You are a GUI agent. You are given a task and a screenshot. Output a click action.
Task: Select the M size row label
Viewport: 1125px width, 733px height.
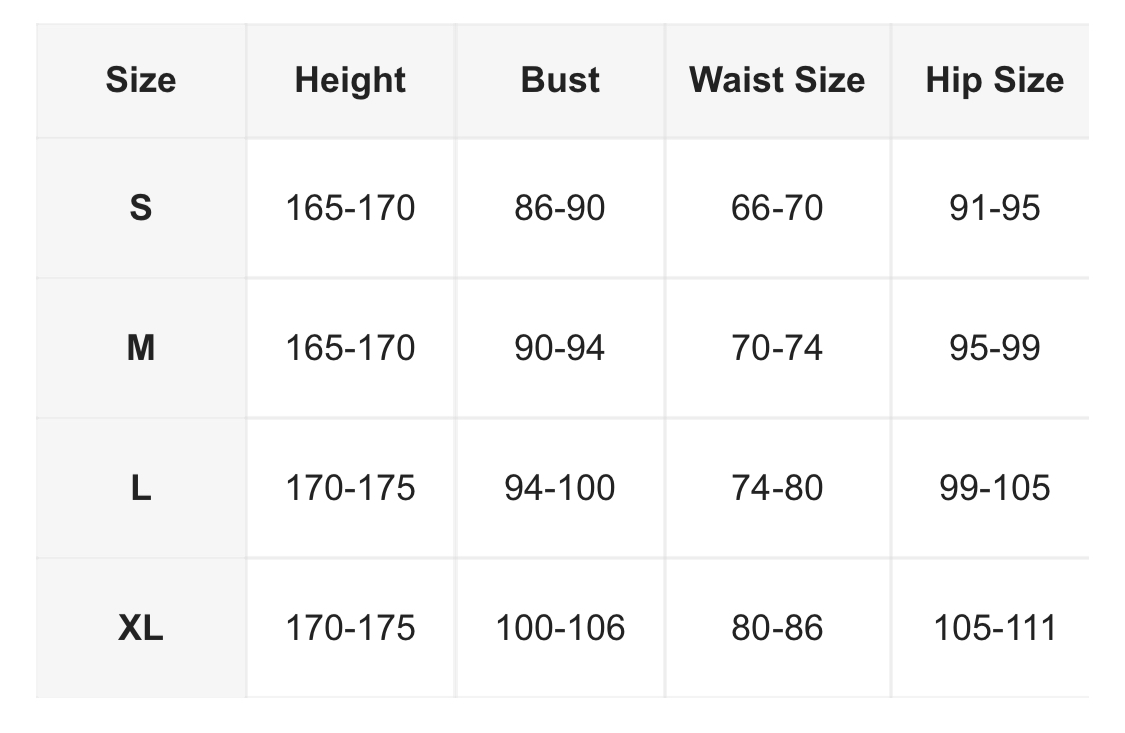140,348
